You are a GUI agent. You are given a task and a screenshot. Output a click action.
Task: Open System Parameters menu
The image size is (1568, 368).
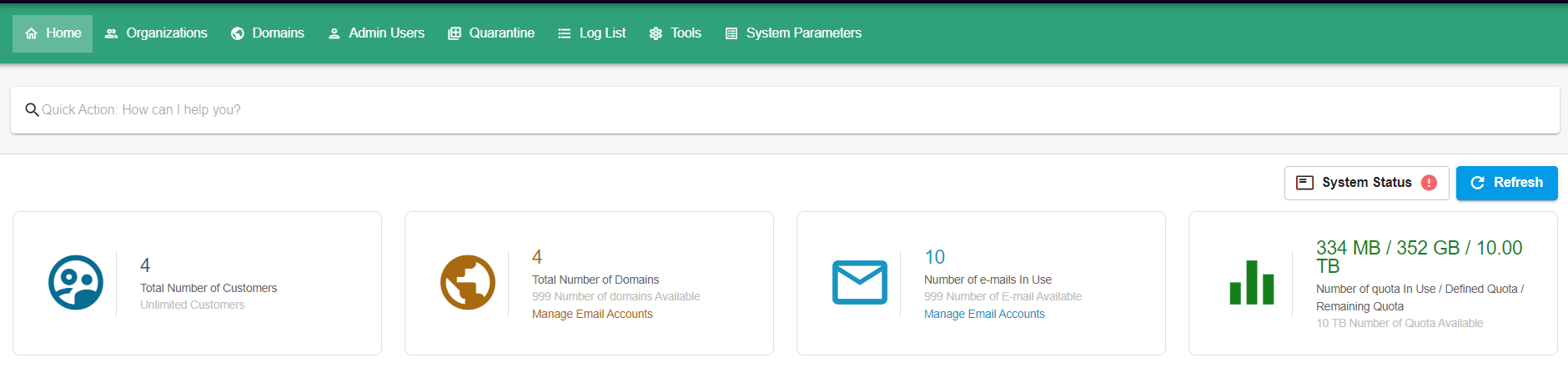(x=793, y=33)
